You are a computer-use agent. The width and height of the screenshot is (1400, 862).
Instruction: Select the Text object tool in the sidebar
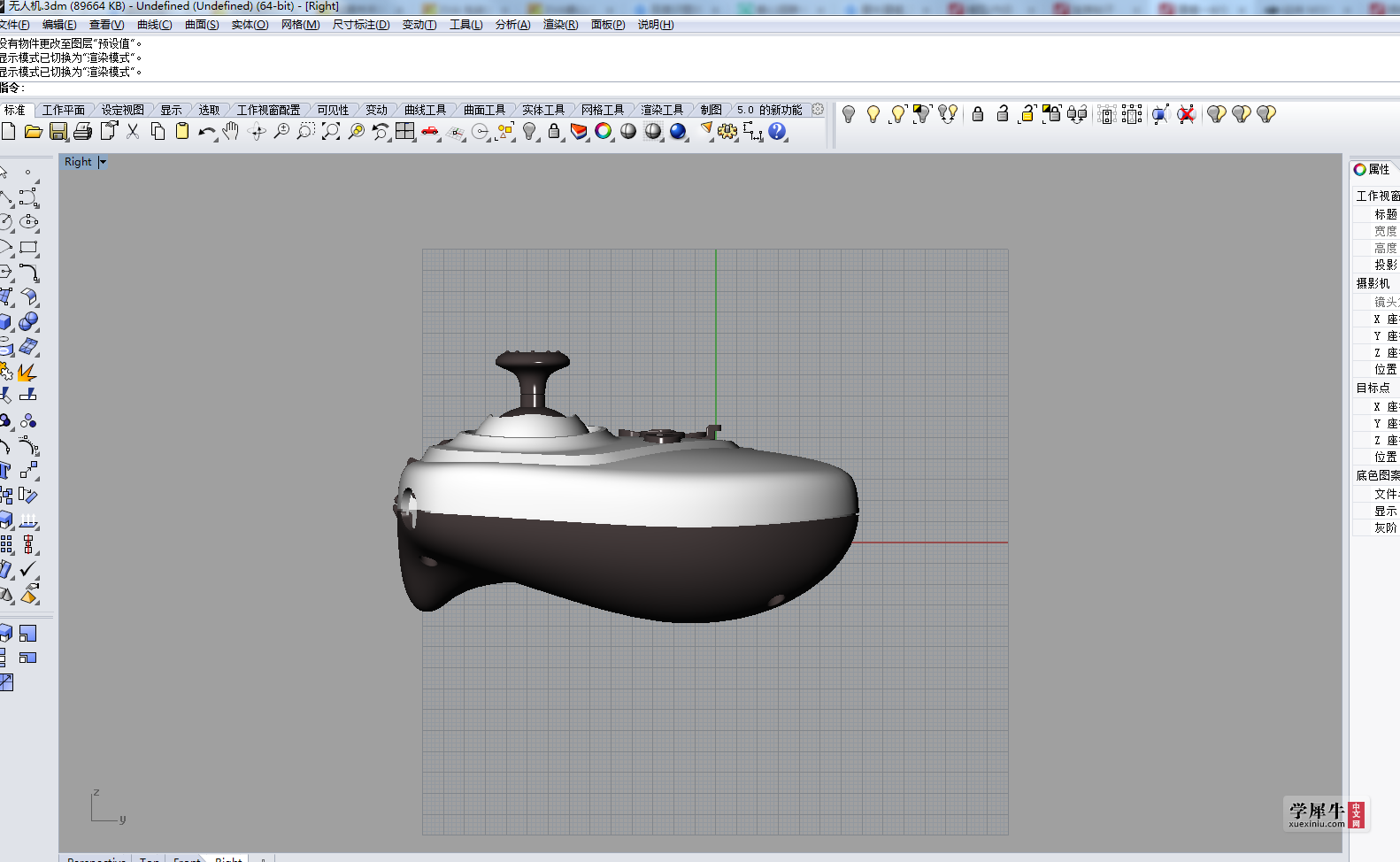click(x=5, y=470)
